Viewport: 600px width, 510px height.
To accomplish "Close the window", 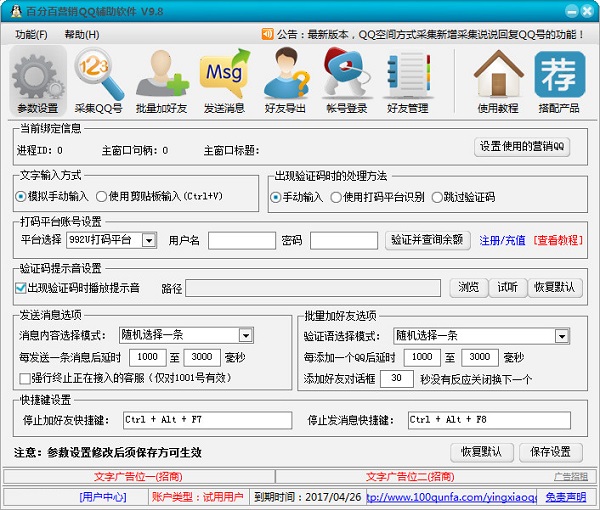I will [587, 11].
